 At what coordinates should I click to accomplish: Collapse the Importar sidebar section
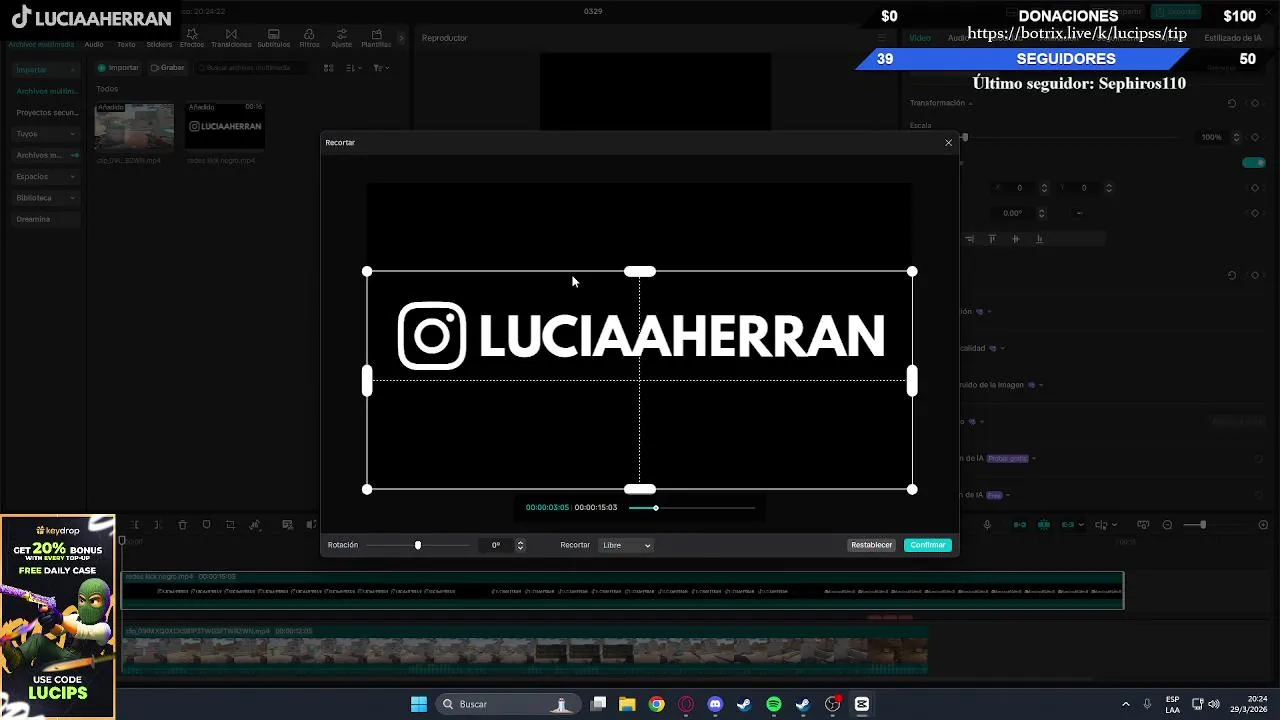(73, 70)
